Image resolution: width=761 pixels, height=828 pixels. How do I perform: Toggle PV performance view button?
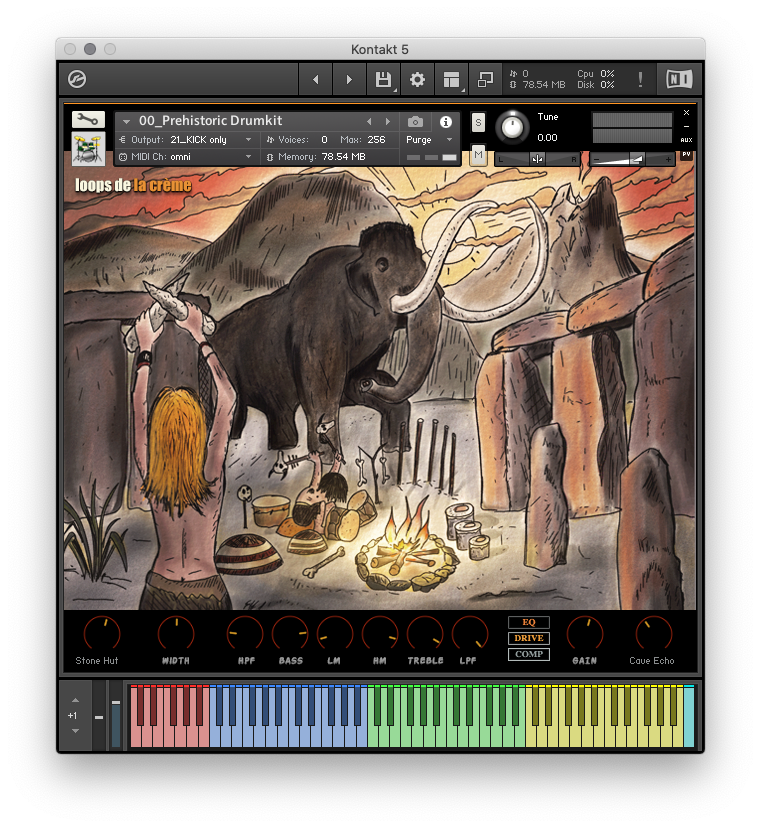point(686,154)
